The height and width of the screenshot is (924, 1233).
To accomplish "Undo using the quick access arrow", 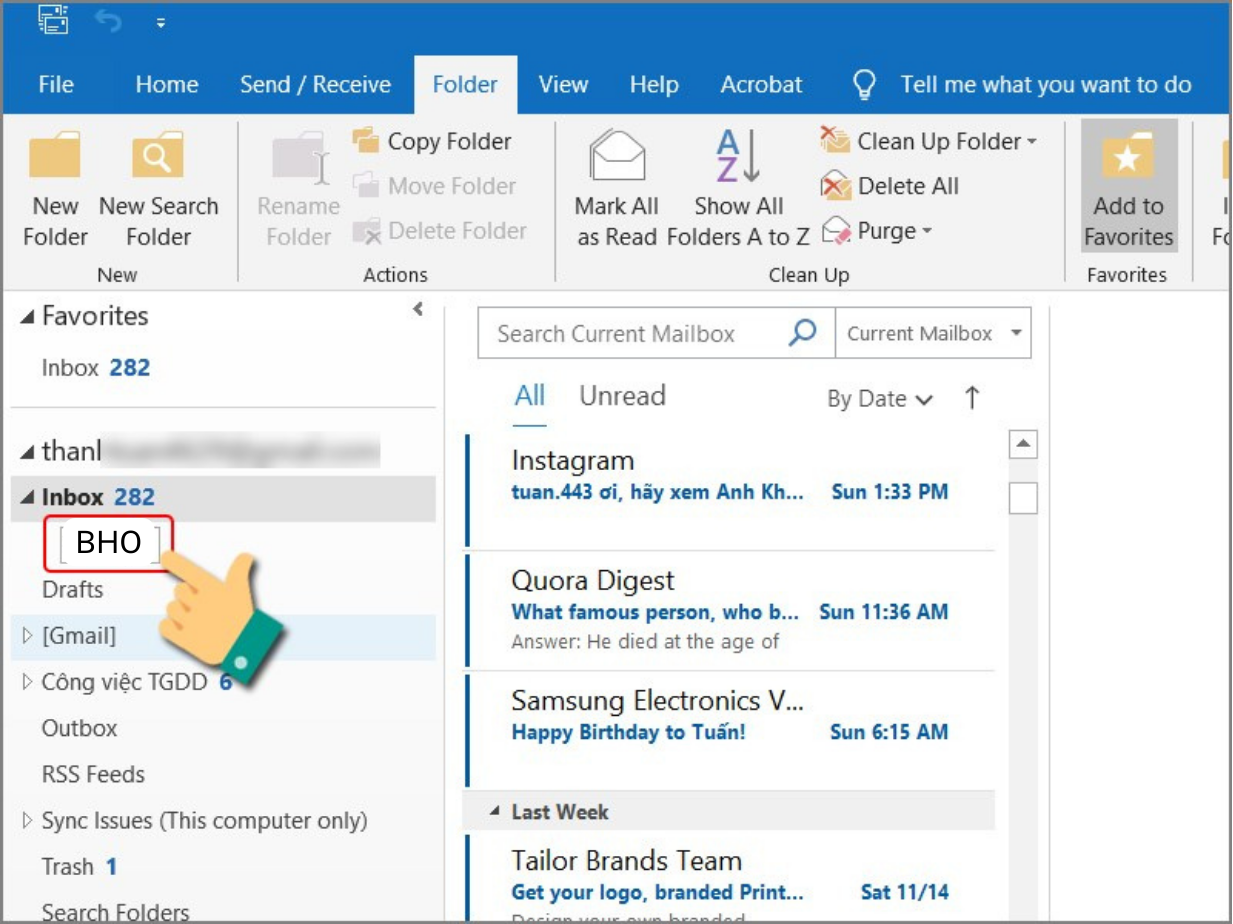I will click(108, 21).
